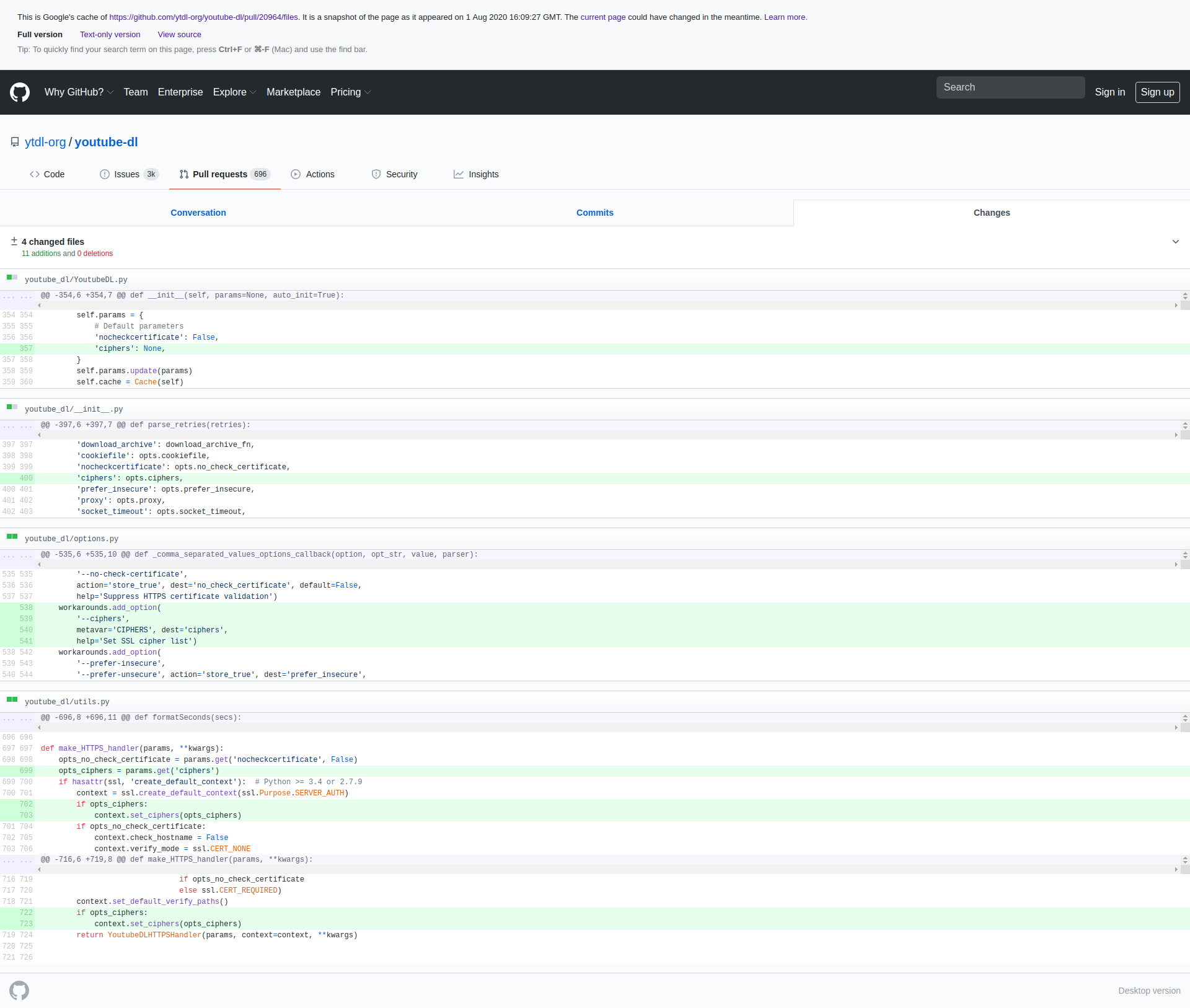1190x1008 pixels.
Task: Click the youtube_dl/__init__.py file name
Action: pos(74,409)
